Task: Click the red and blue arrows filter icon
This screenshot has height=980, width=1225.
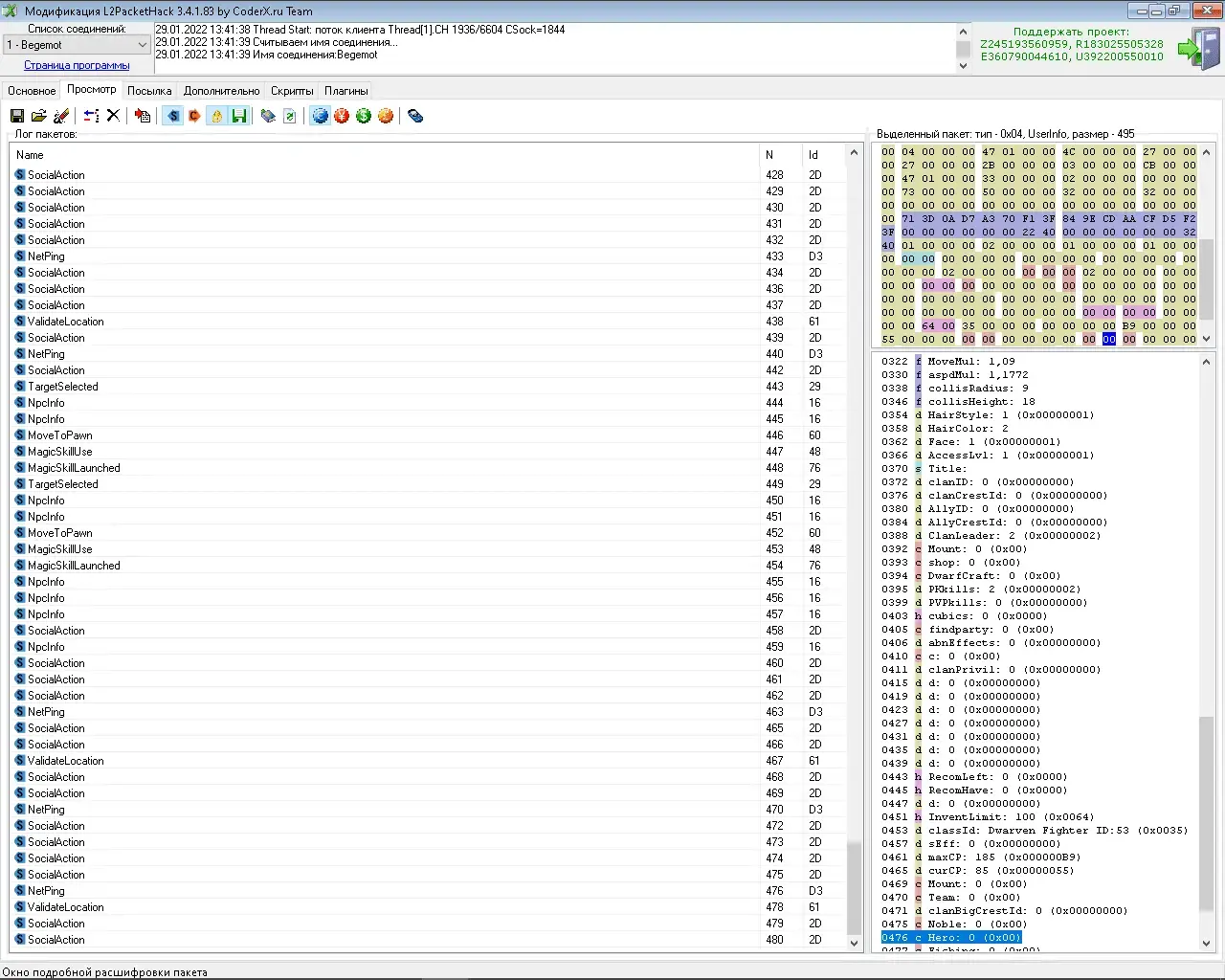Action: [x=91, y=116]
